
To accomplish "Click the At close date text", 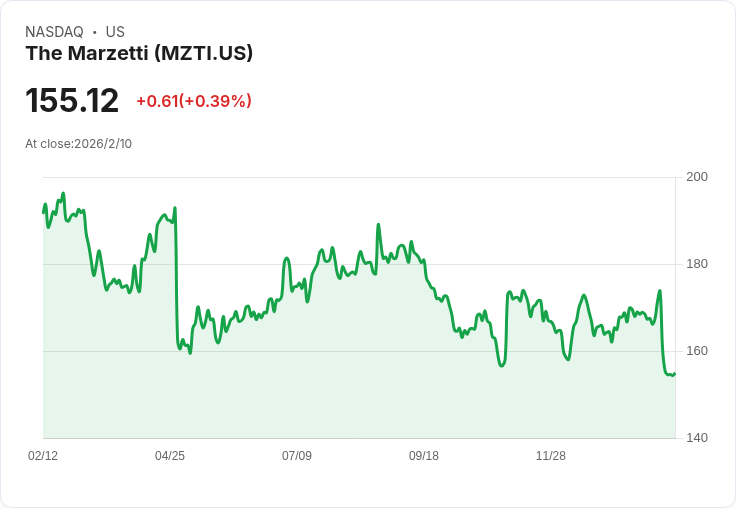I will click(x=79, y=144).
